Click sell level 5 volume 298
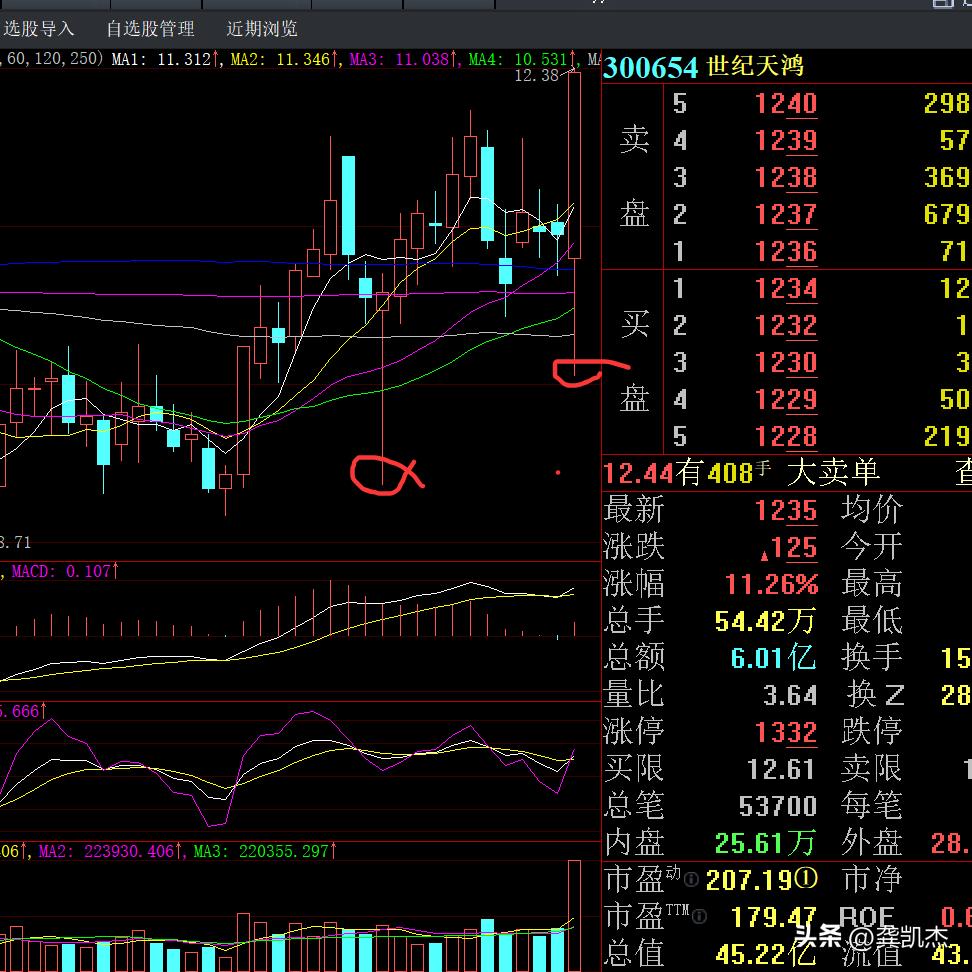972x972 pixels. 947,104
